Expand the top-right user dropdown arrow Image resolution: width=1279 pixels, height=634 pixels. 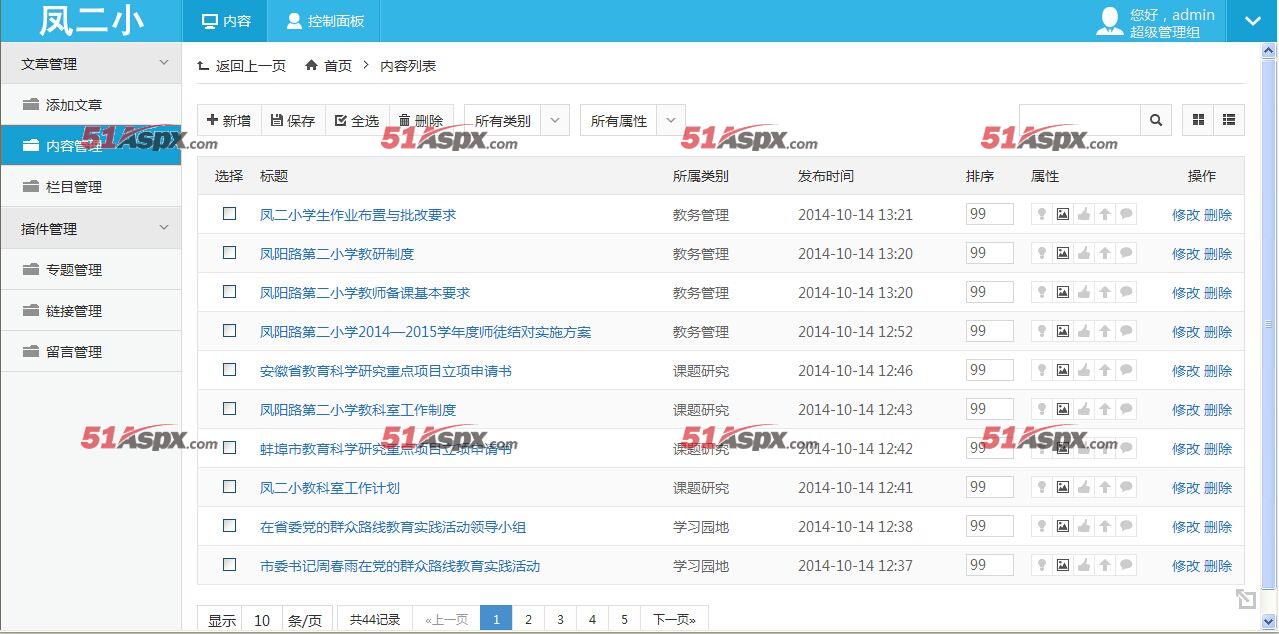tap(1252, 21)
